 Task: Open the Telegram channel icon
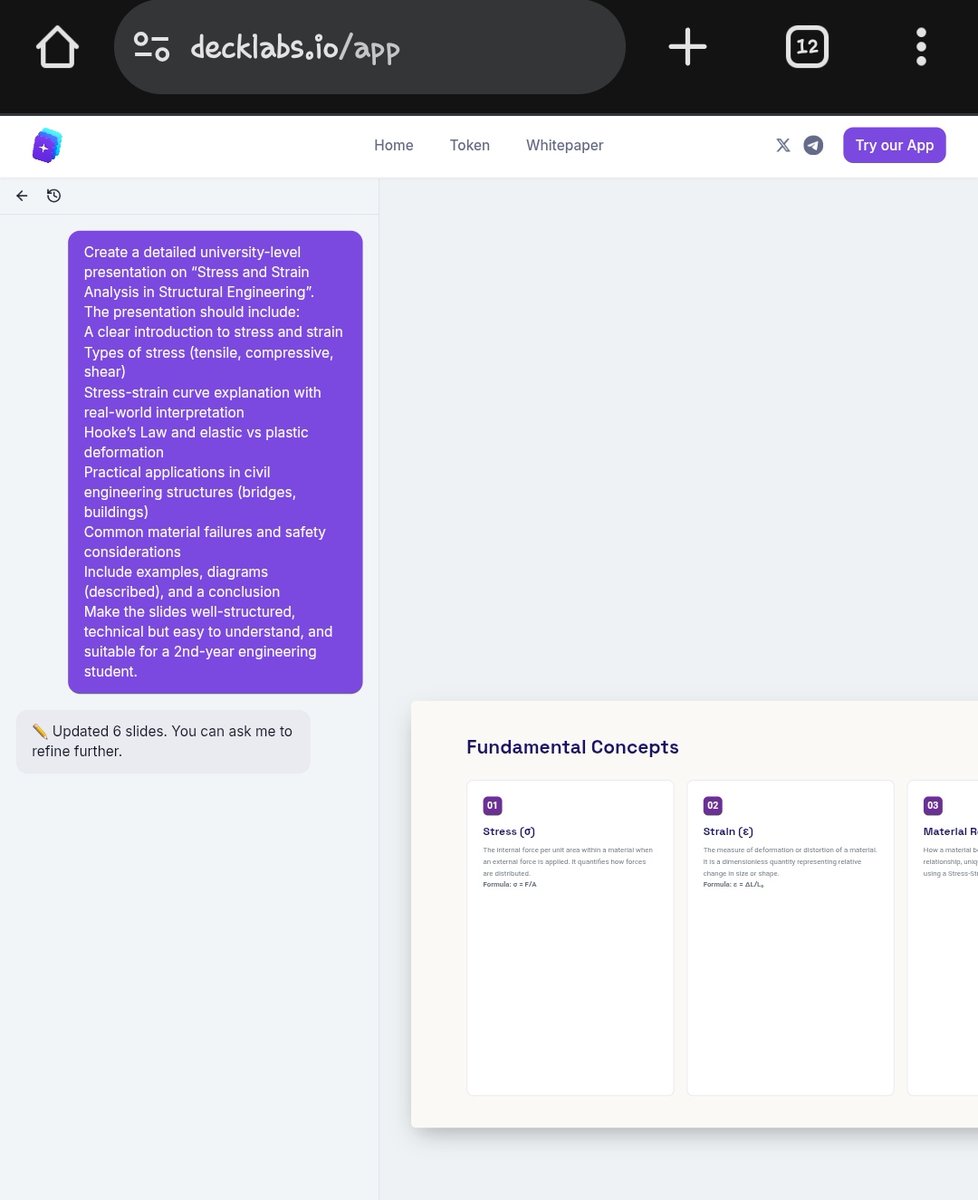click(x=814, y=145)
